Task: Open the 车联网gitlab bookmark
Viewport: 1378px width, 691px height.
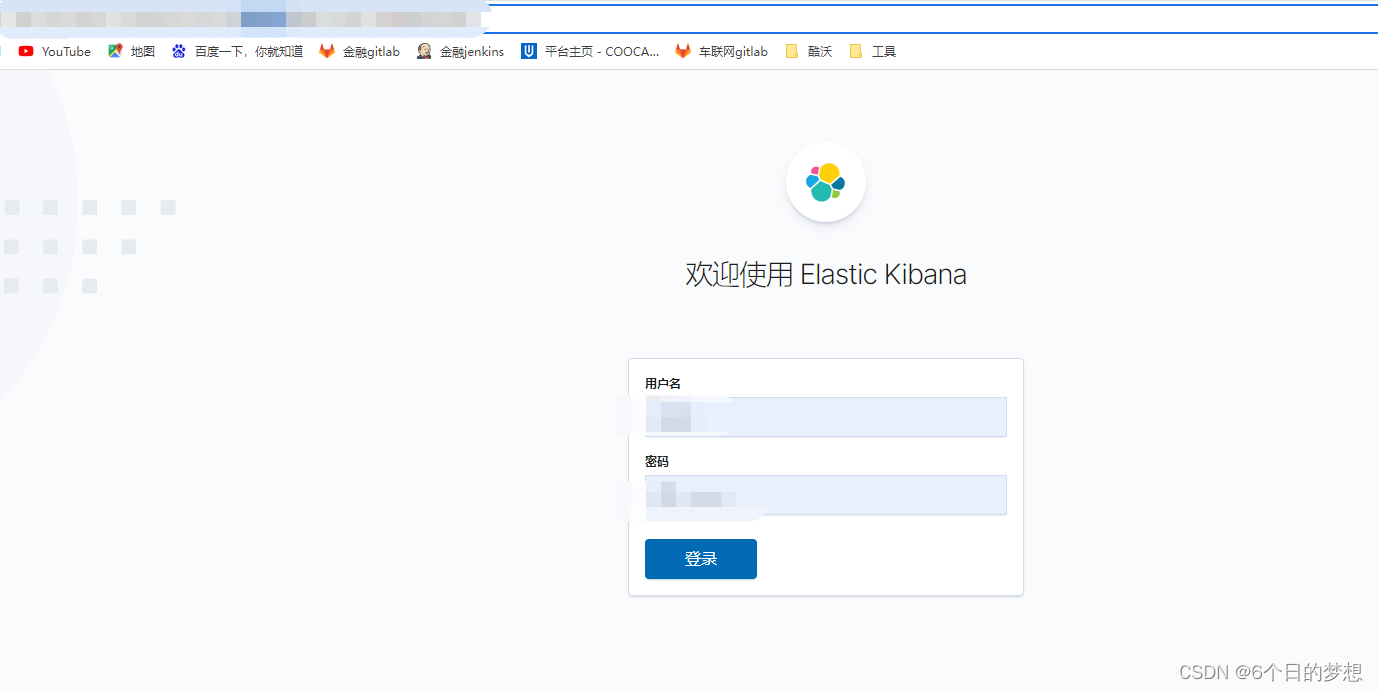Action: (721, 51)
